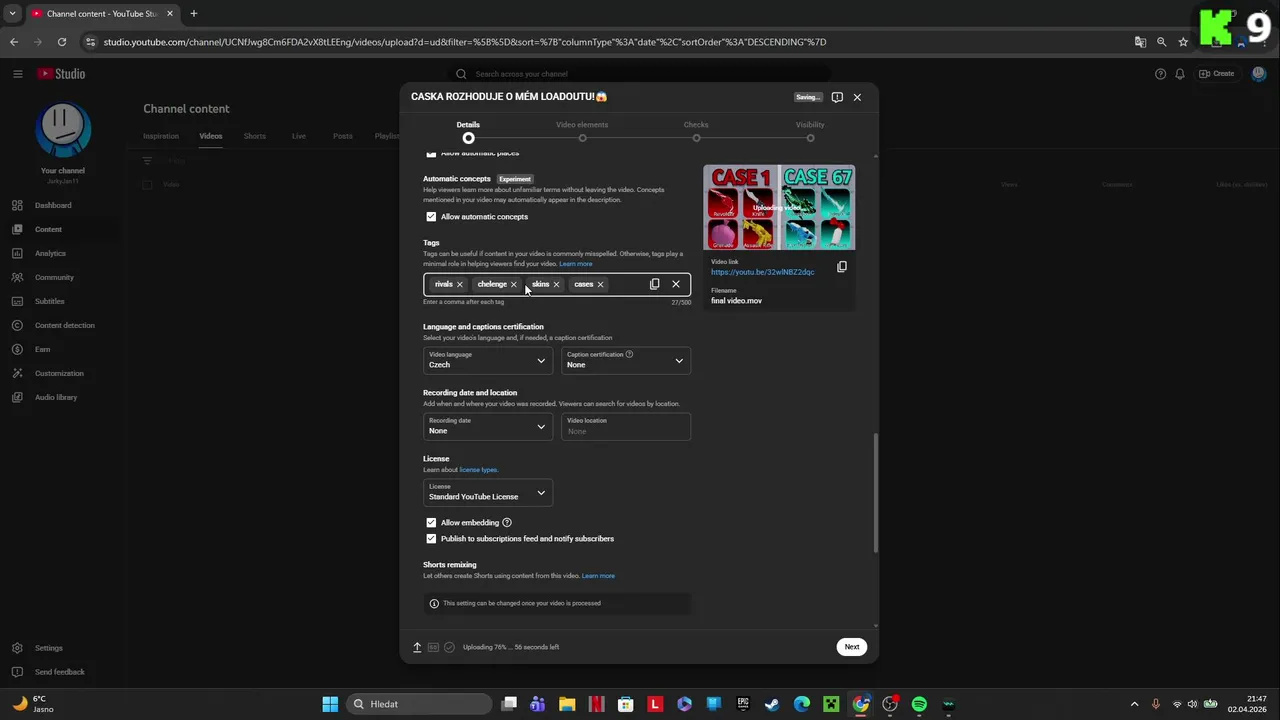Viewport: 1280px width, 720px height.
Task: Click the help icon next to Caption certification
Action: tap(629, 354)
